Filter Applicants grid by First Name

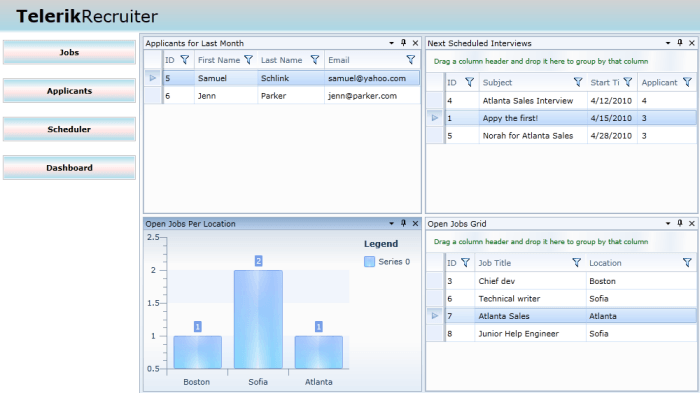248,60
